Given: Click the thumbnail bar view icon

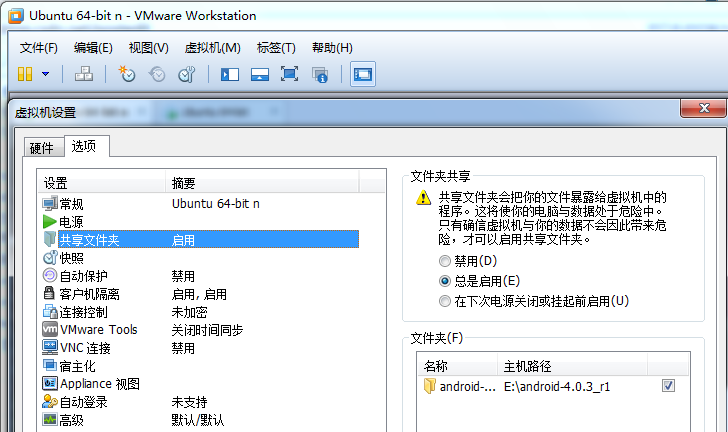Looking at the screenshot, I should coord(260,74).
